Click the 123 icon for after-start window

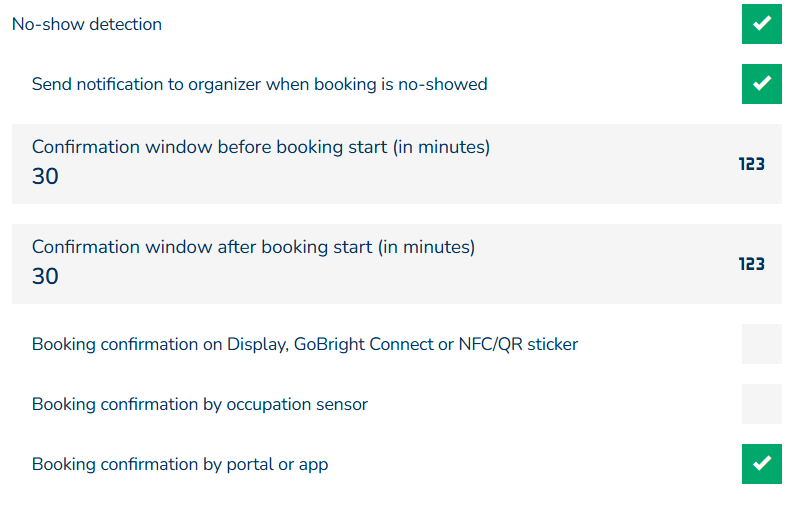[751, 264]
